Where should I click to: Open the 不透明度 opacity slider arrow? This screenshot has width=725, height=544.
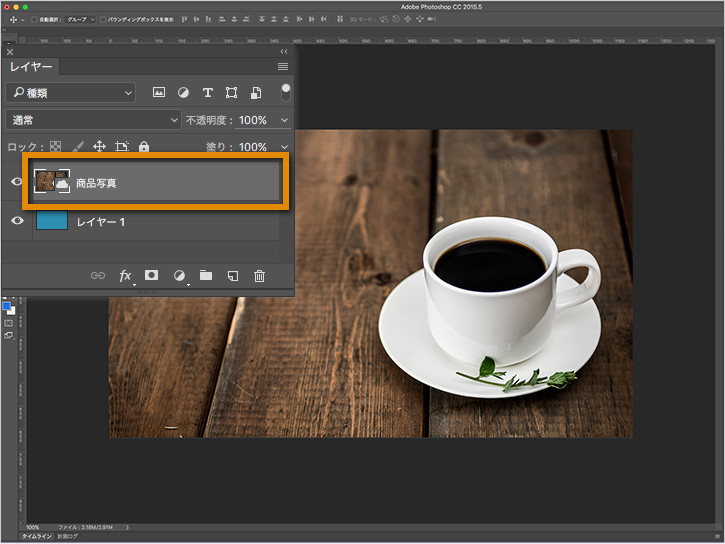[284, 120]
